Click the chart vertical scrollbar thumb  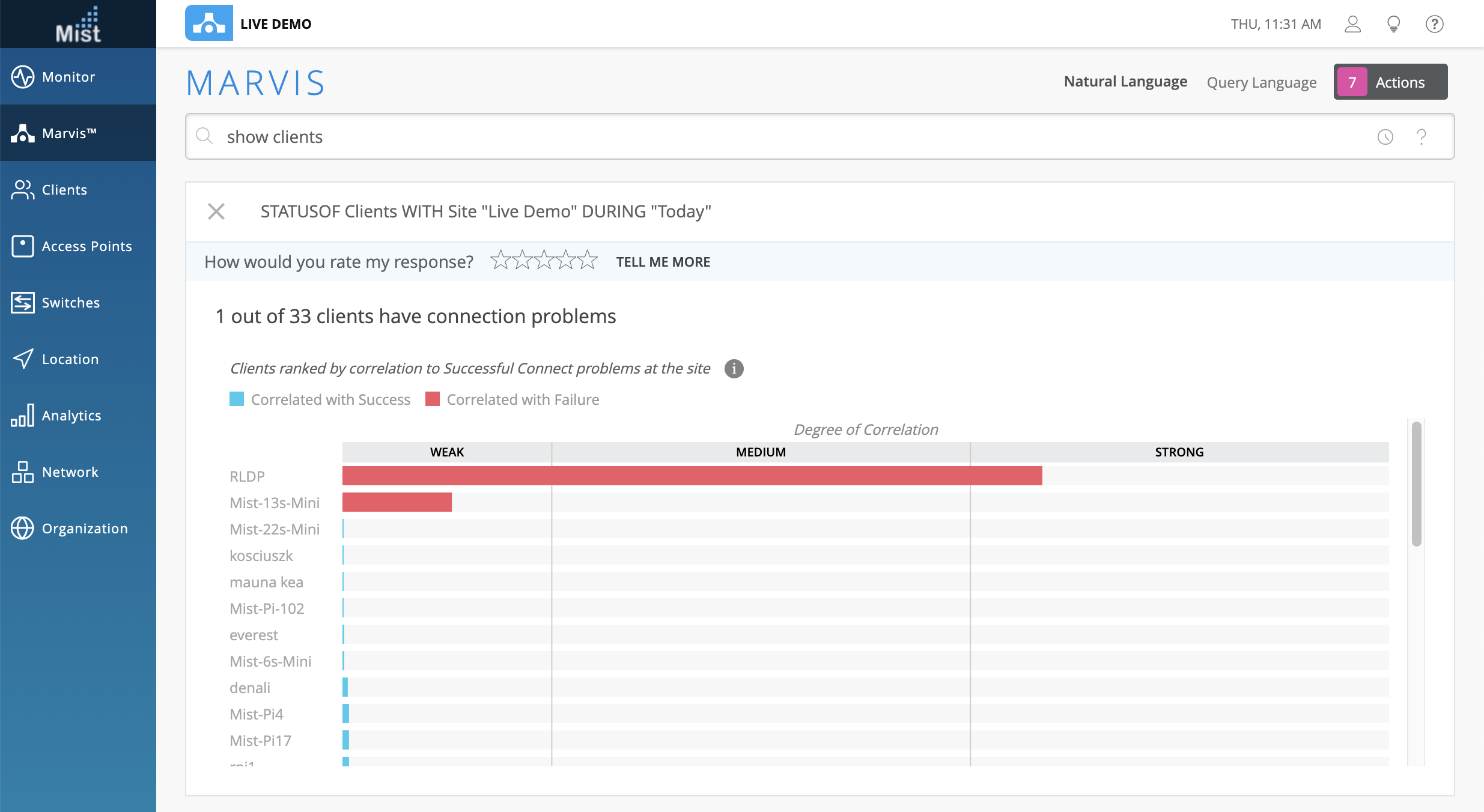pyautogui.click(x=1416, y=483)
